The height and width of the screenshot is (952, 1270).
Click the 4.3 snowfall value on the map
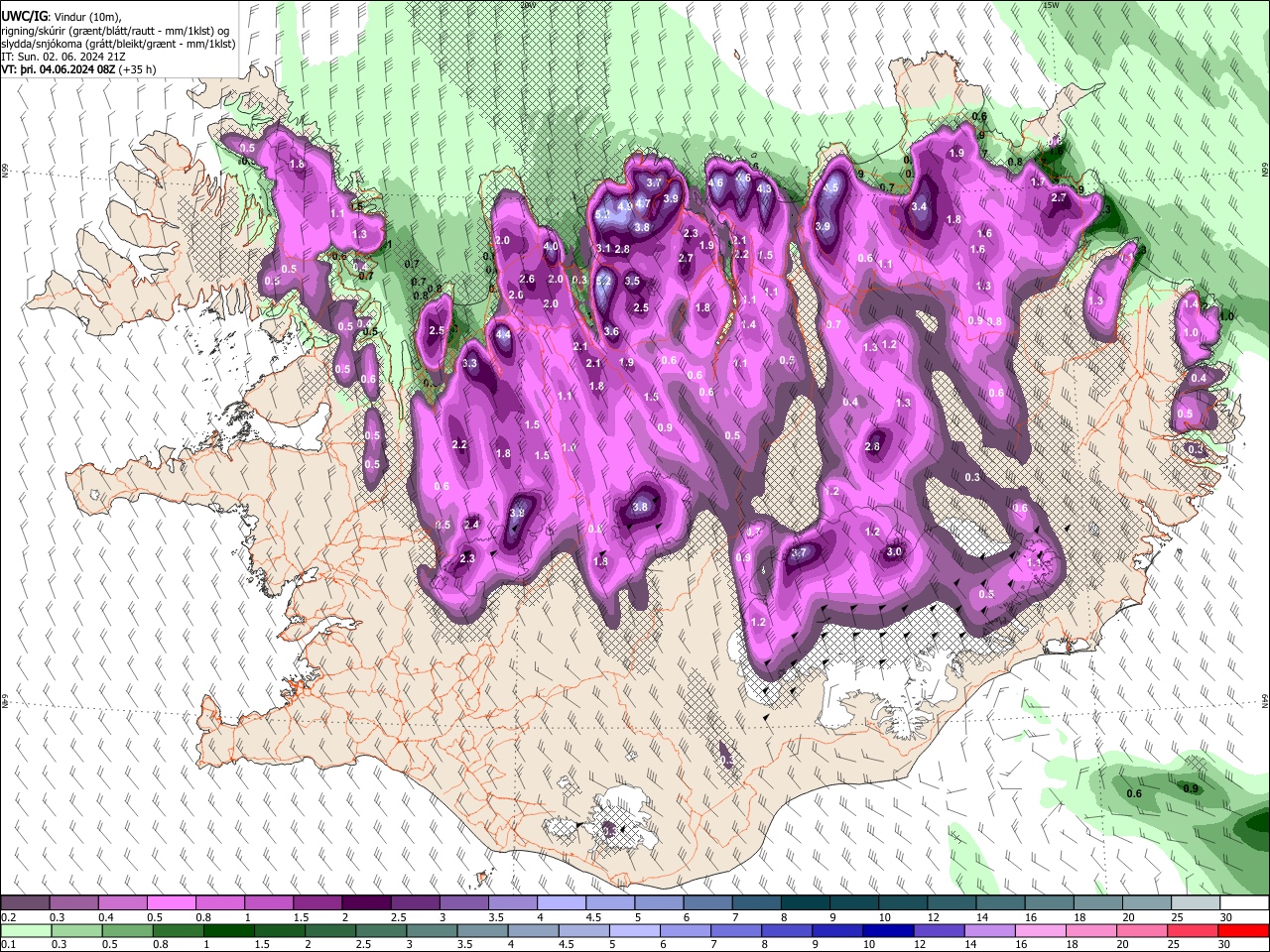(x=764, y=188)
